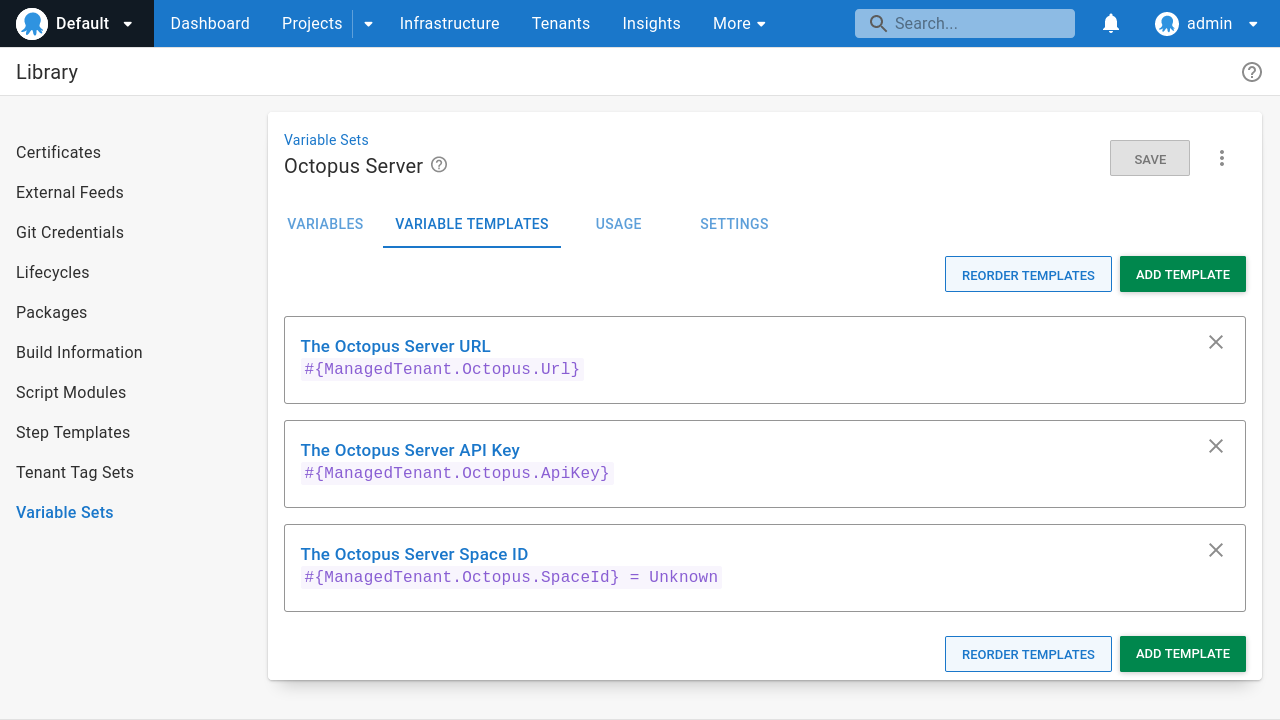The width and height of the screenshot is (1280, 720).
Task: Open page help via question mark icon
Action: coord(1251,71)
